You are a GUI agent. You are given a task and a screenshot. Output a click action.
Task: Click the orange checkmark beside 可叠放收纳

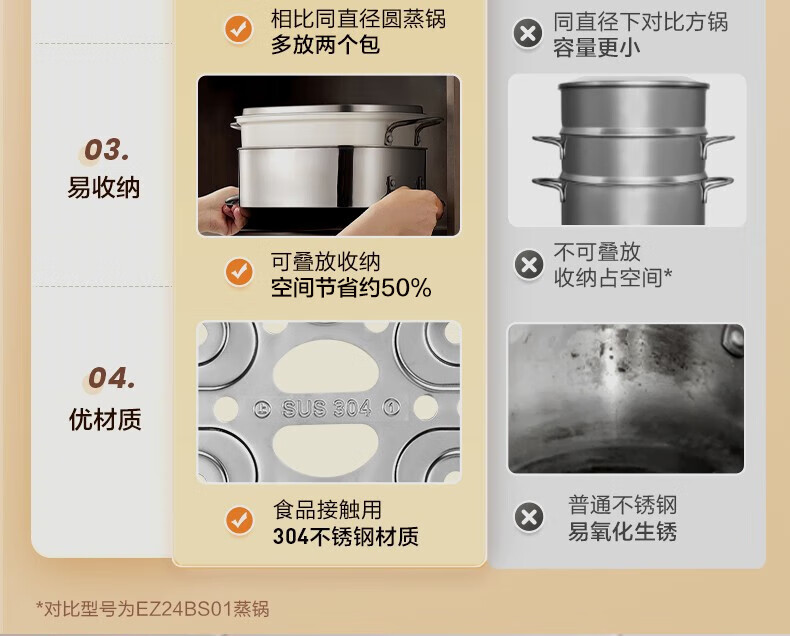tap(239, 272)
